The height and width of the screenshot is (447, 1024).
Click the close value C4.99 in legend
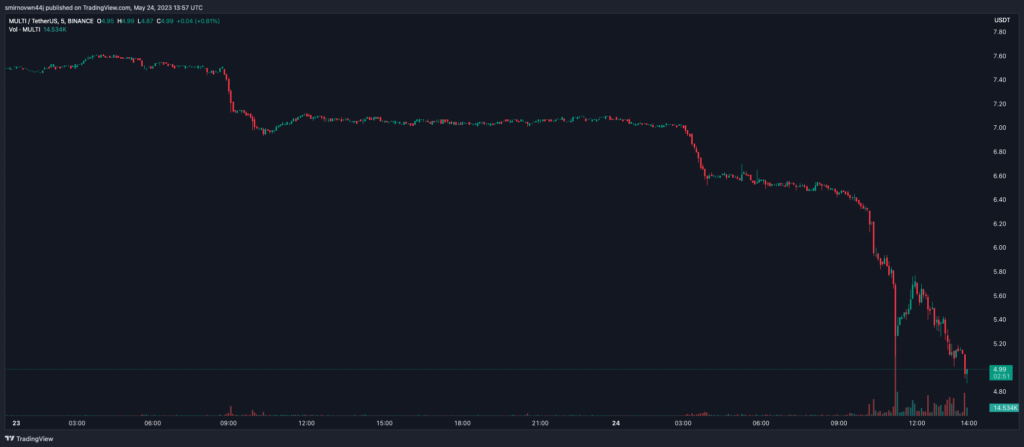[x=166, y=22]
